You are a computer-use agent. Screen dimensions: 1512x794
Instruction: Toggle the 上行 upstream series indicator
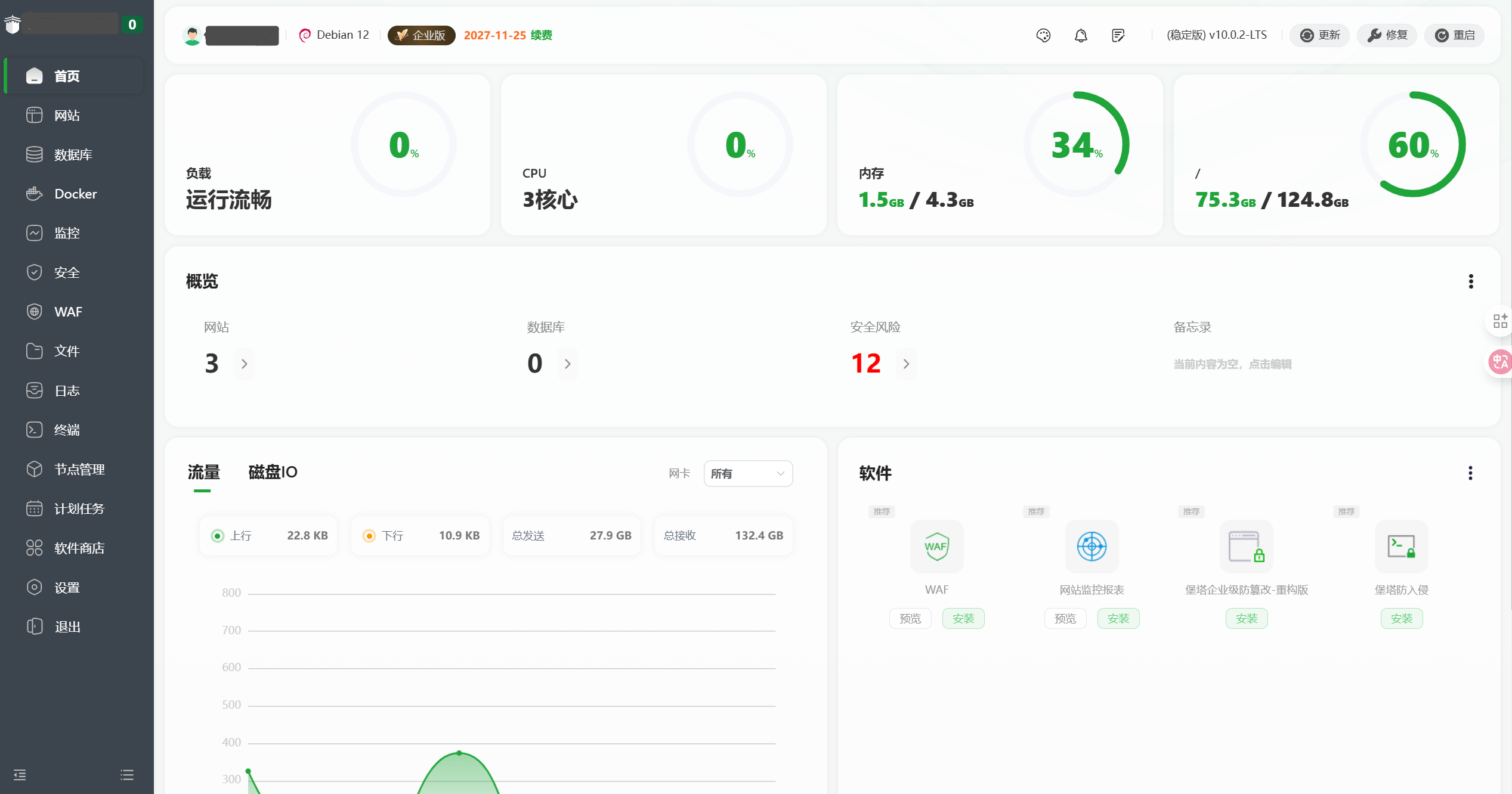pyautogui.click(x=218, y=536)
